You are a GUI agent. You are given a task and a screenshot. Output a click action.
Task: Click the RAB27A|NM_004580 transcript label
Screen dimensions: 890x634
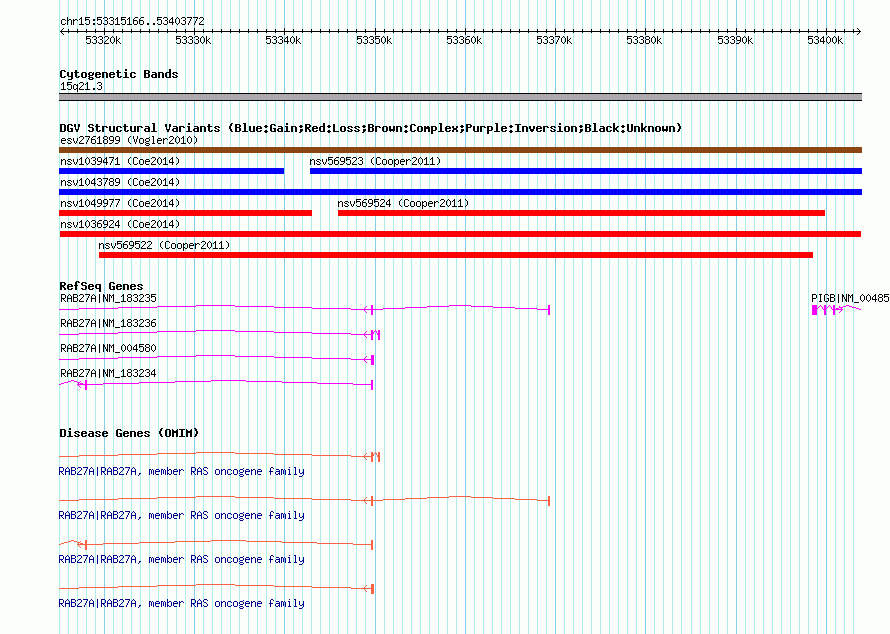[108, 349]
